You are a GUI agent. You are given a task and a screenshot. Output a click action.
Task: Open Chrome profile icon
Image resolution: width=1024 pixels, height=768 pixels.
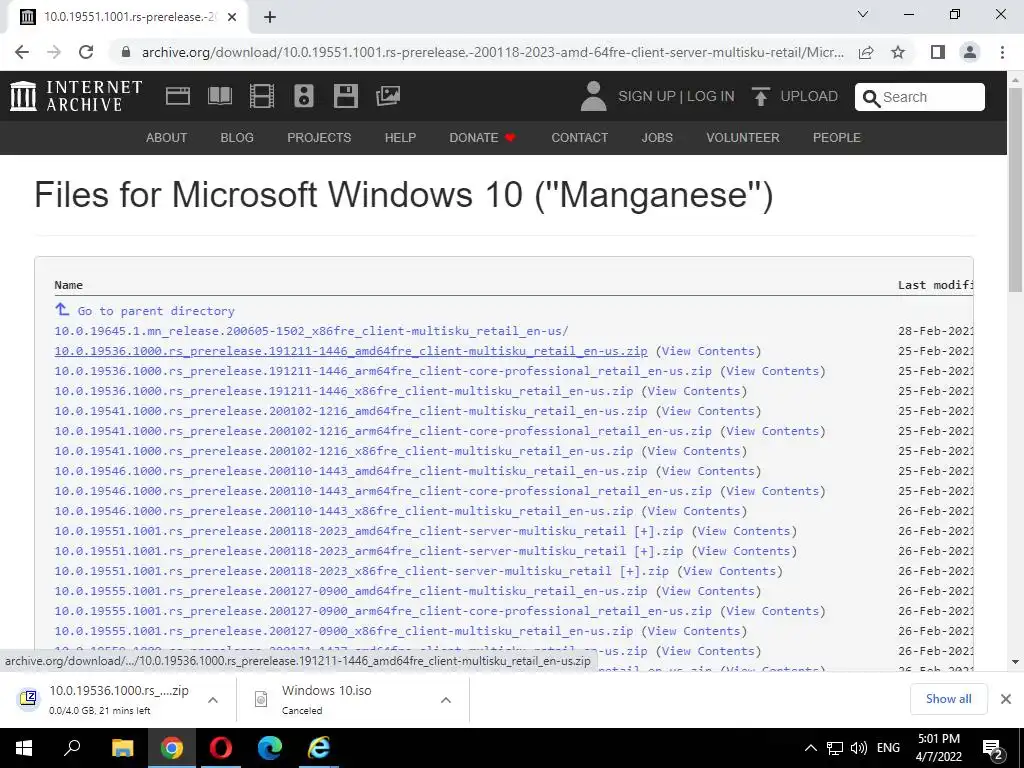point(970,52)
